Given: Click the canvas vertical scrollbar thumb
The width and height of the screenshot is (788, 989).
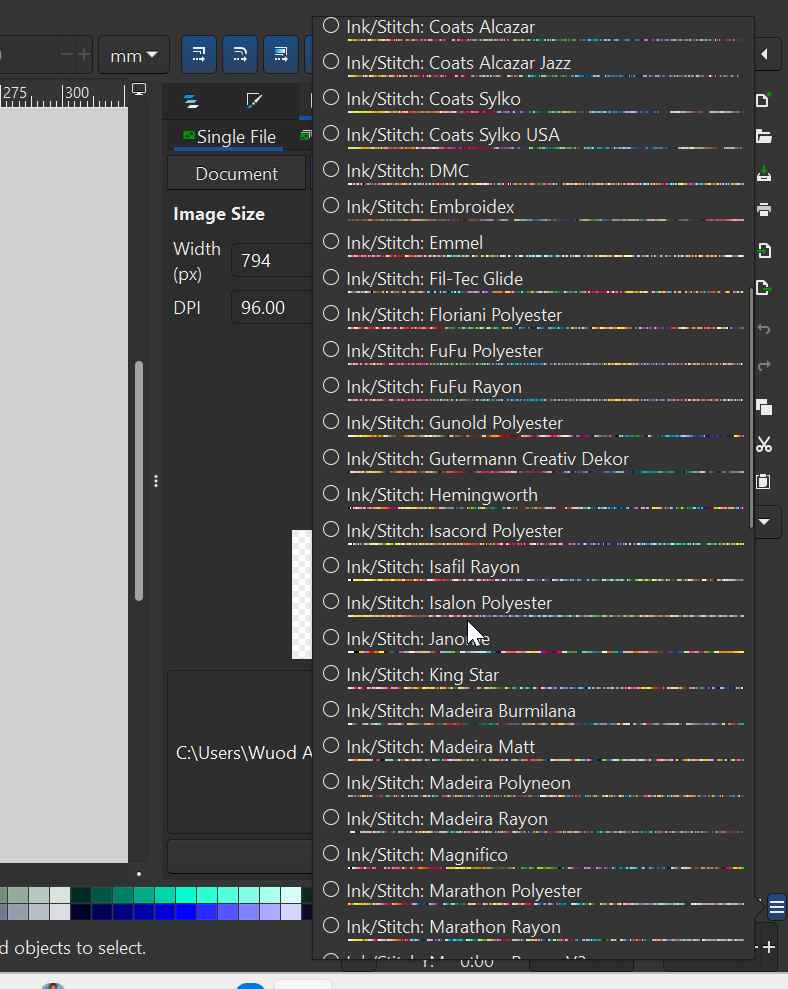Looking at the screenshot, I should tap(139, 481).
